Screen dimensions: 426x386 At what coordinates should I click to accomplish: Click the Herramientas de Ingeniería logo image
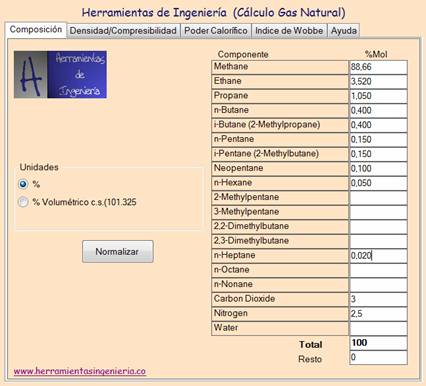tap(60, 74)
